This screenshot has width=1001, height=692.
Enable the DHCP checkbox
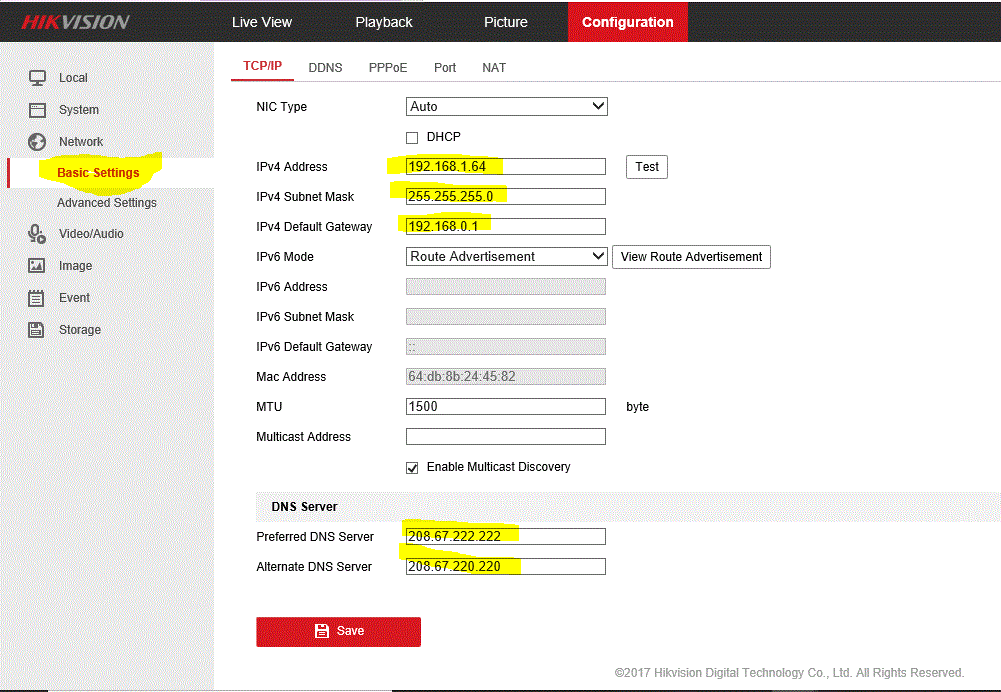412,138
